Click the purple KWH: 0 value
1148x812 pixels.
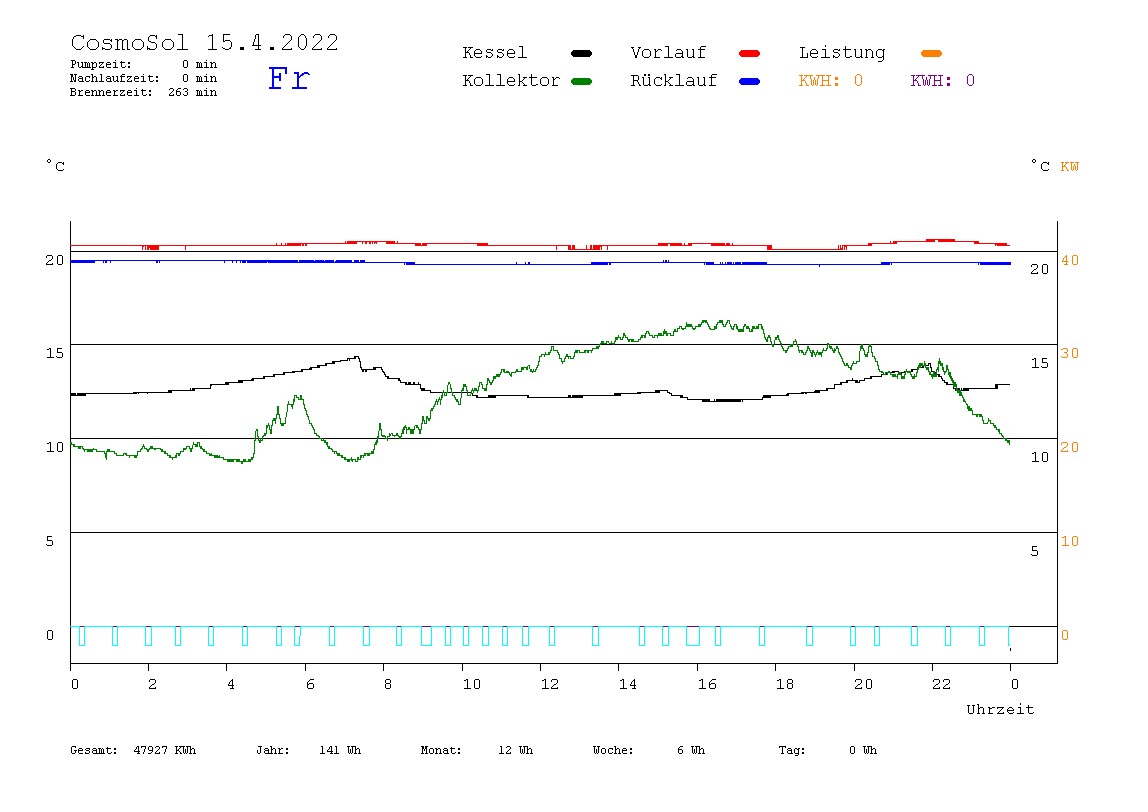click(942, 81)
